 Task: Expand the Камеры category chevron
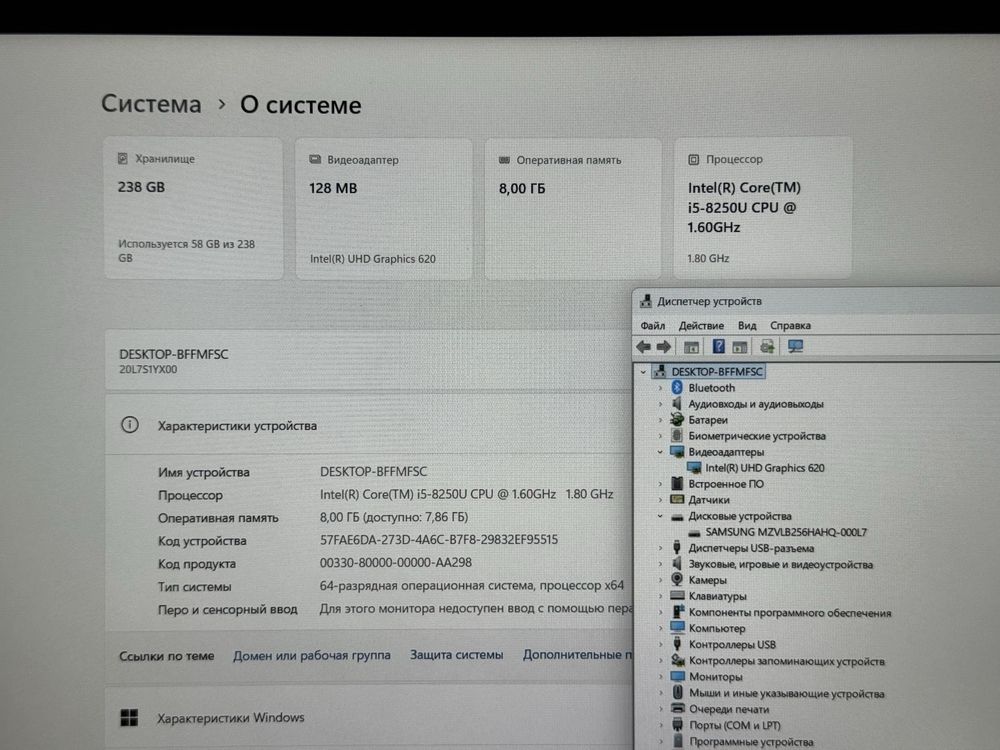tap(660, 580)
